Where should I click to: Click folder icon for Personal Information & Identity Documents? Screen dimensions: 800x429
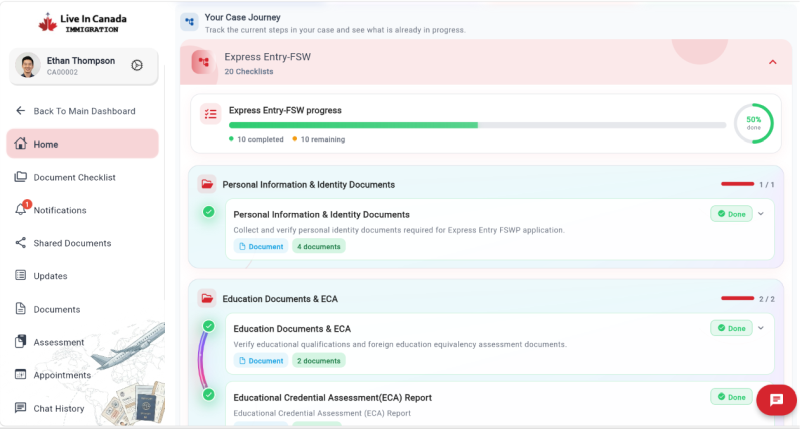point(207,184)
